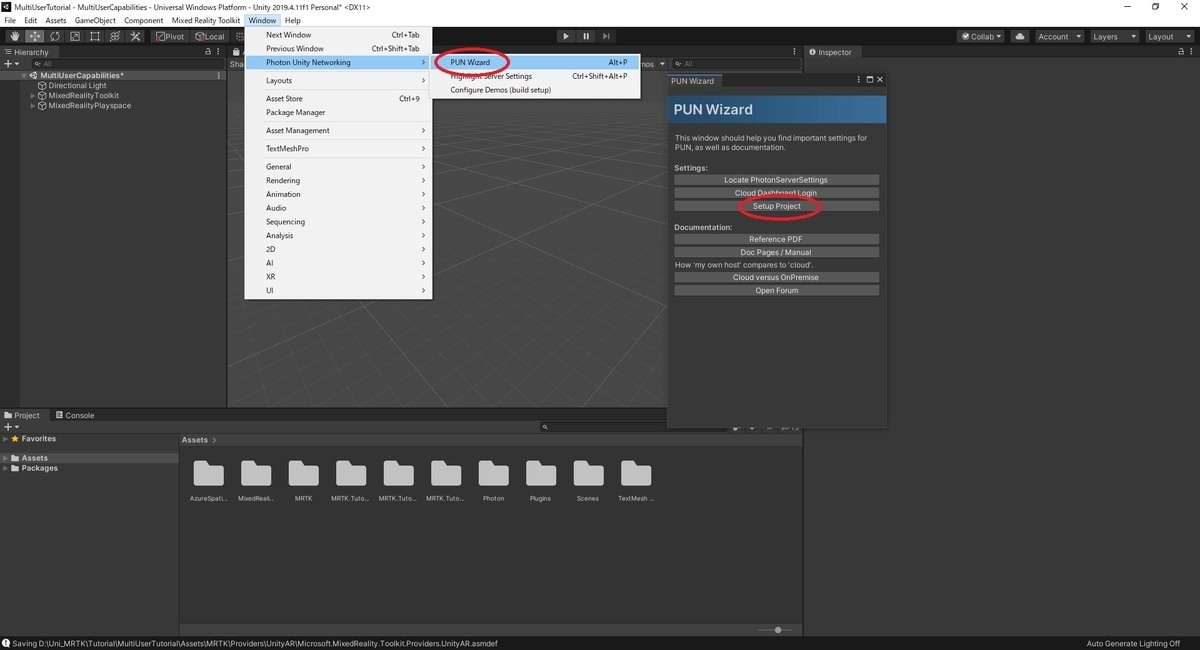Expand the Rendering submenu

pyautogui.click(x=338, y=180)
